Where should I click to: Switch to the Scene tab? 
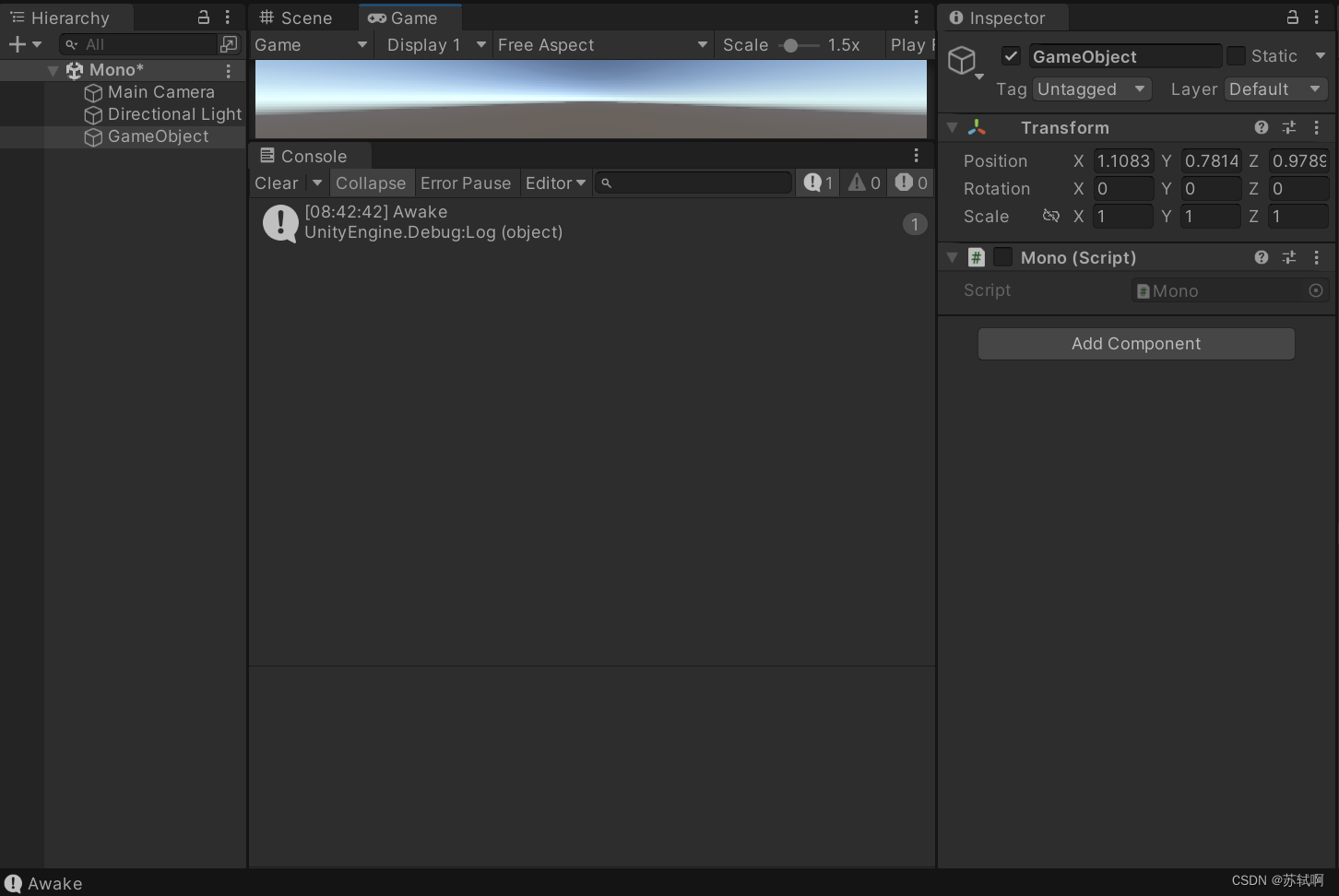pyautogui.click(x=296, y=18)
